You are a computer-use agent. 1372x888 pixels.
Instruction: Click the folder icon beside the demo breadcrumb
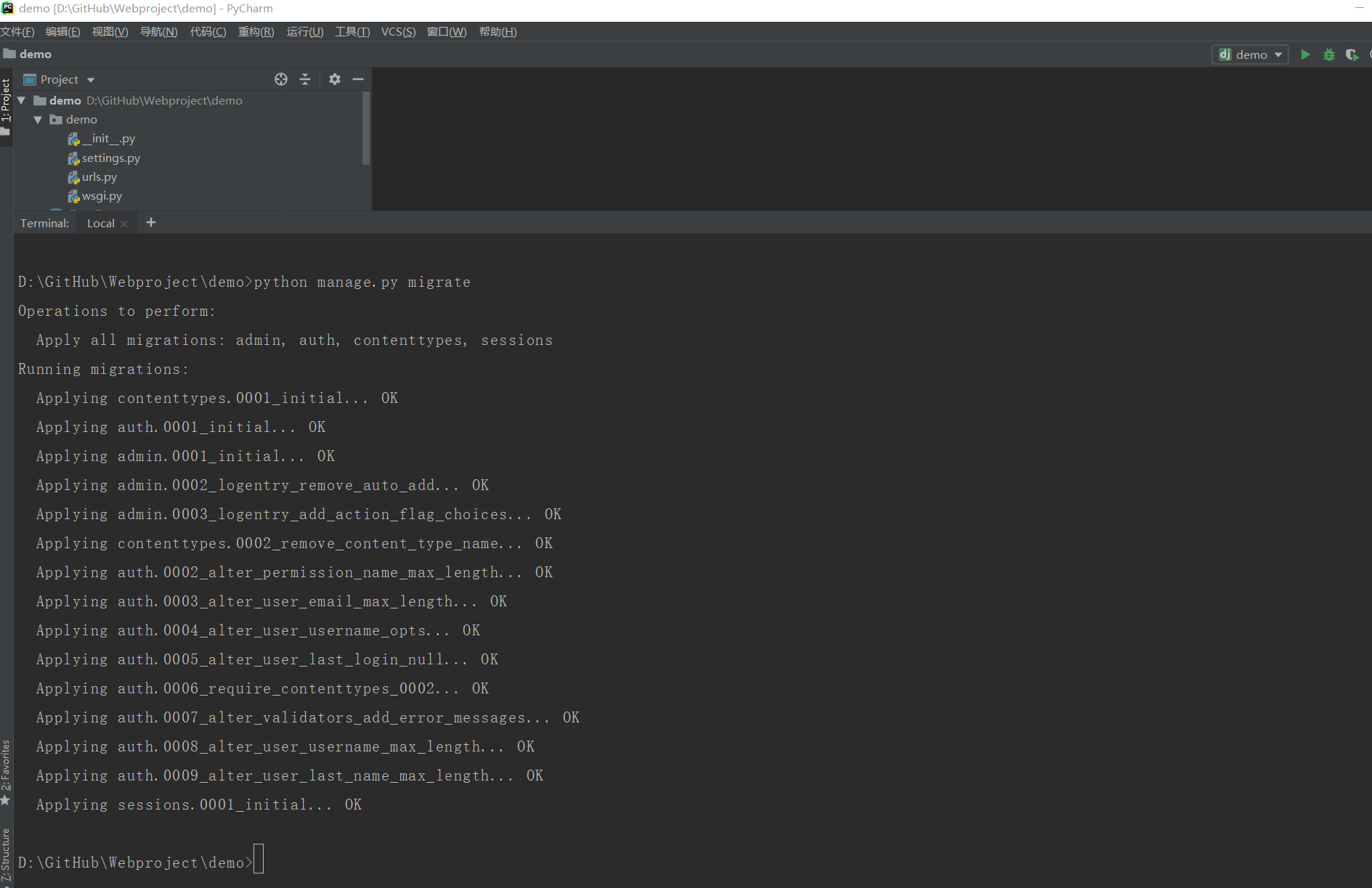[x=9, y=54]
